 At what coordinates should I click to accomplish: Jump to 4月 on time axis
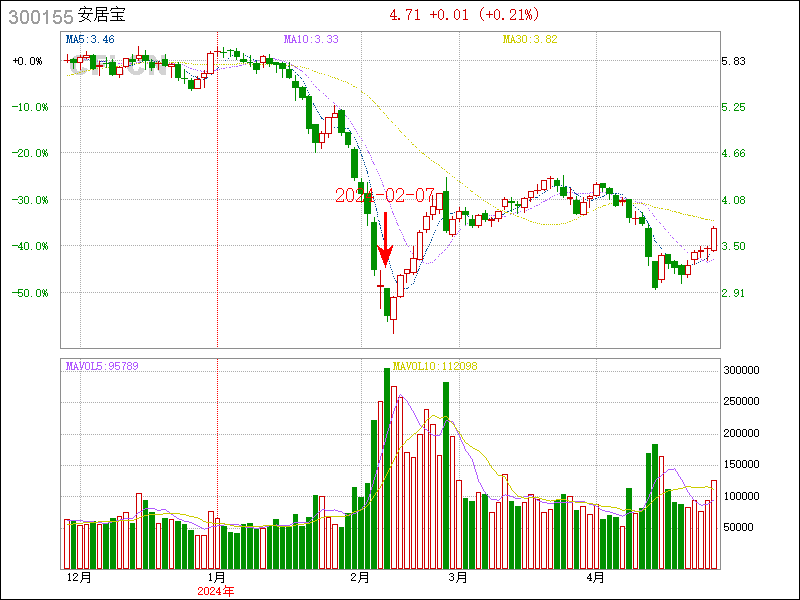pyautogui.click(x=595, y=578)
